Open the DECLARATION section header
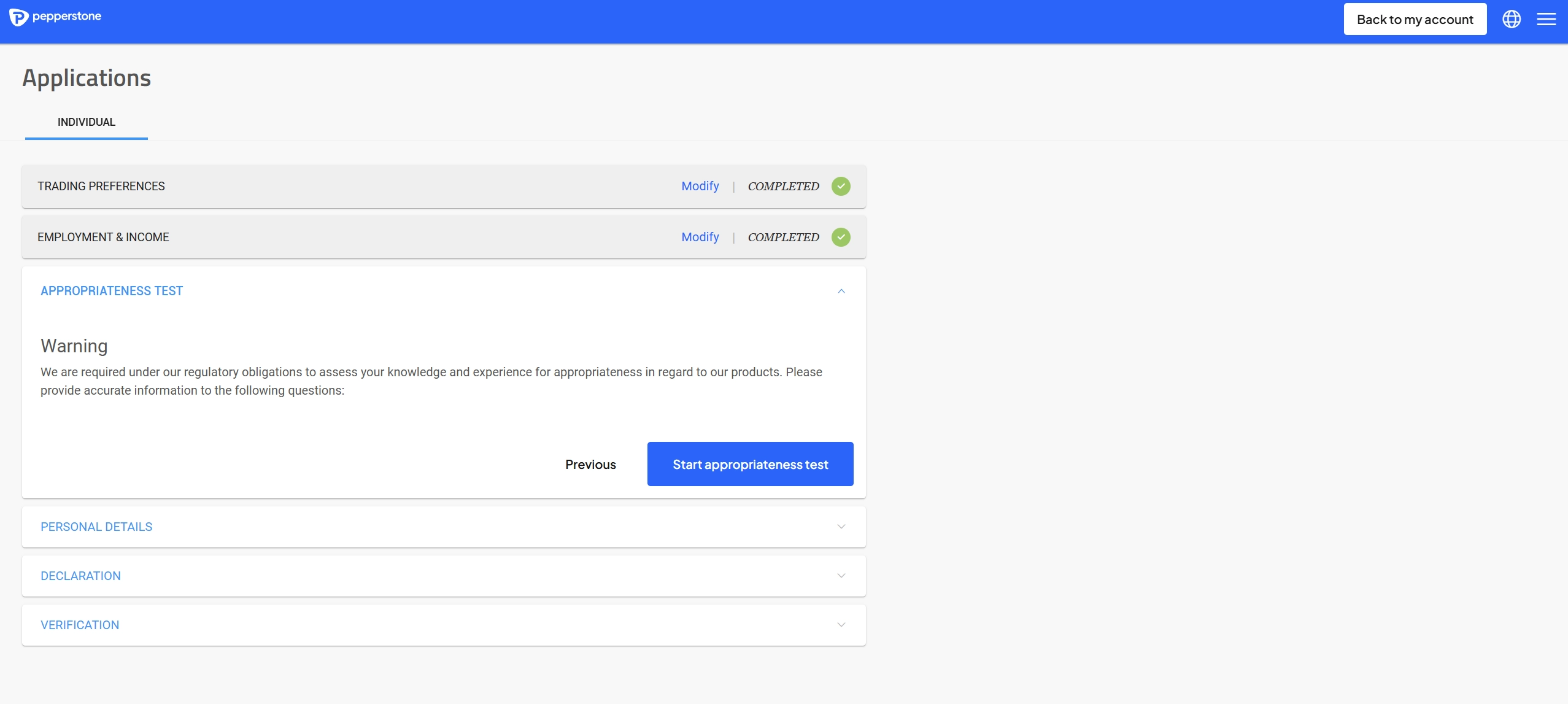1568x704 pixels. coord(444,576)
